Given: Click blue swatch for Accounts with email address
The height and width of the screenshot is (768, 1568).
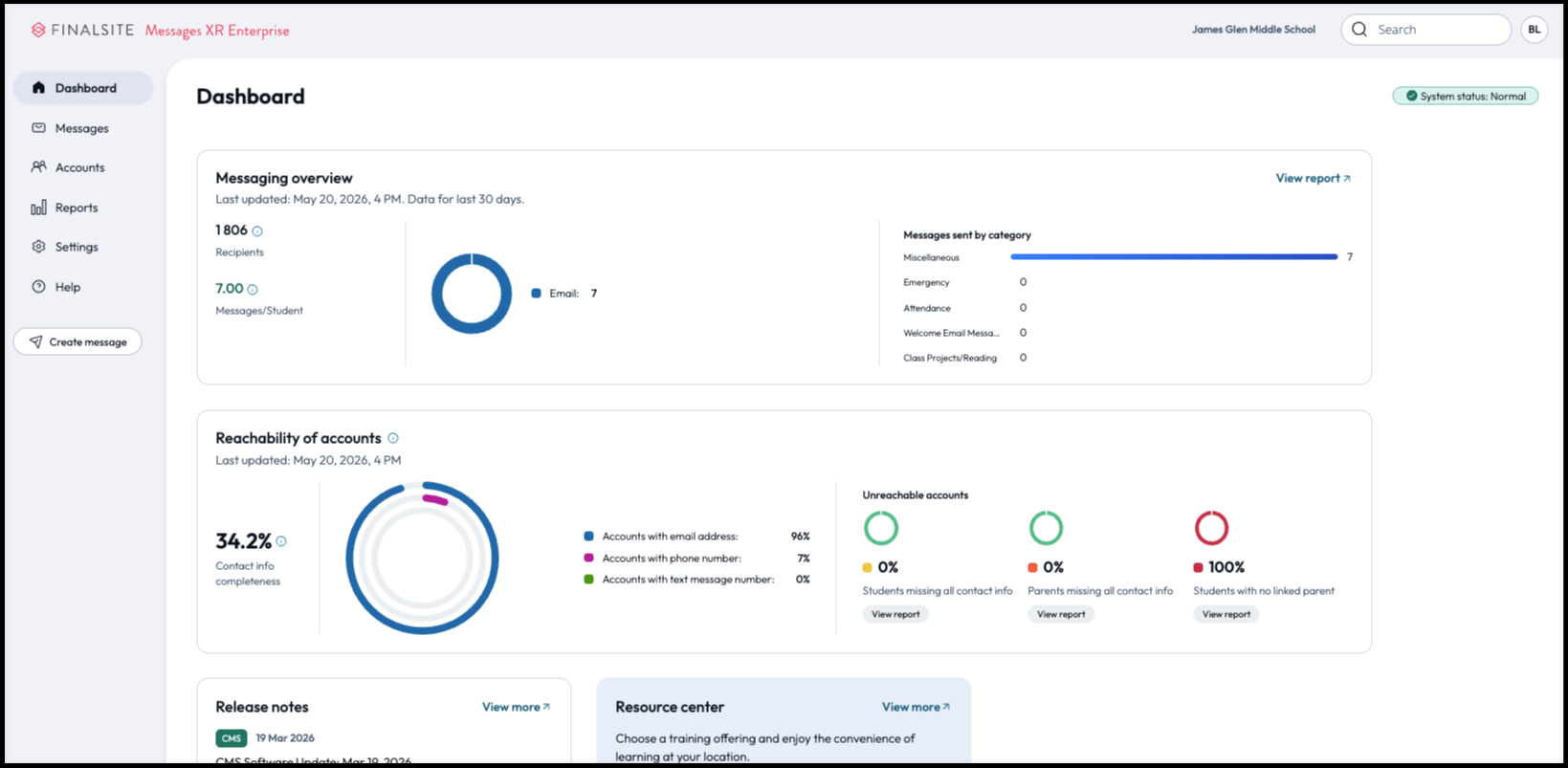Looking at the screenshot, I should pos(588,537).
